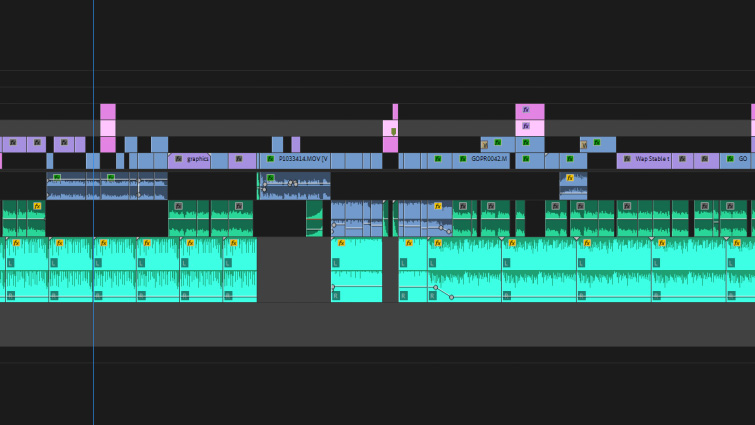The height and width of the screenshot is (425, 755).
Task: Select the light pink clip beside the playhead
Action: point(107,128)
